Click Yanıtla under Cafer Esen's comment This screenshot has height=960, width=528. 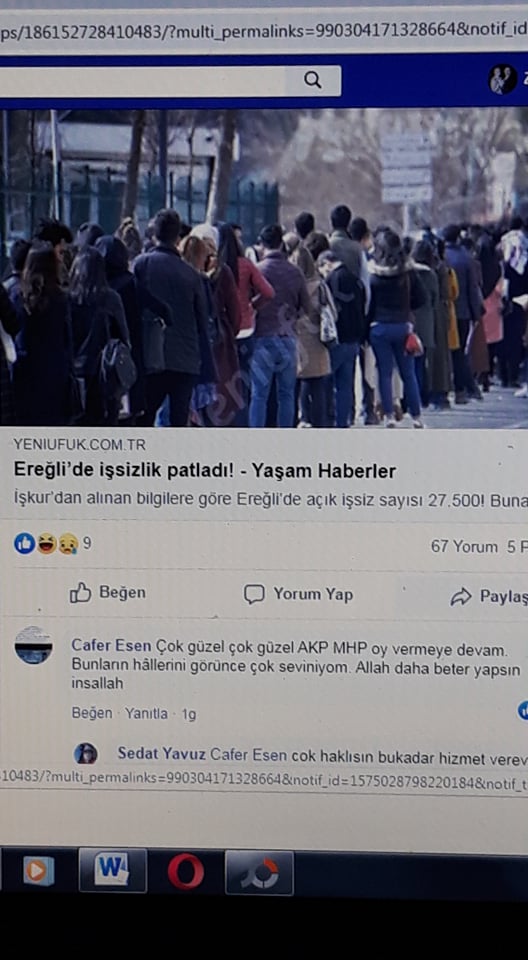tap(146, 713)
